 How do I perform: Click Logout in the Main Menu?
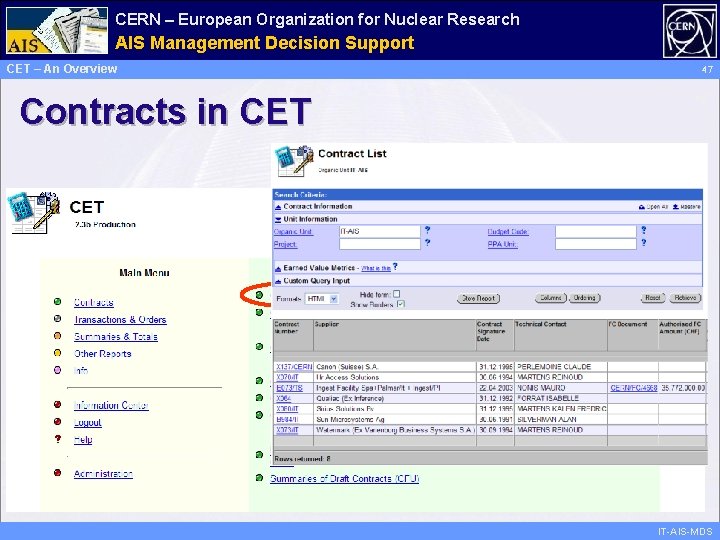point(88,422)
